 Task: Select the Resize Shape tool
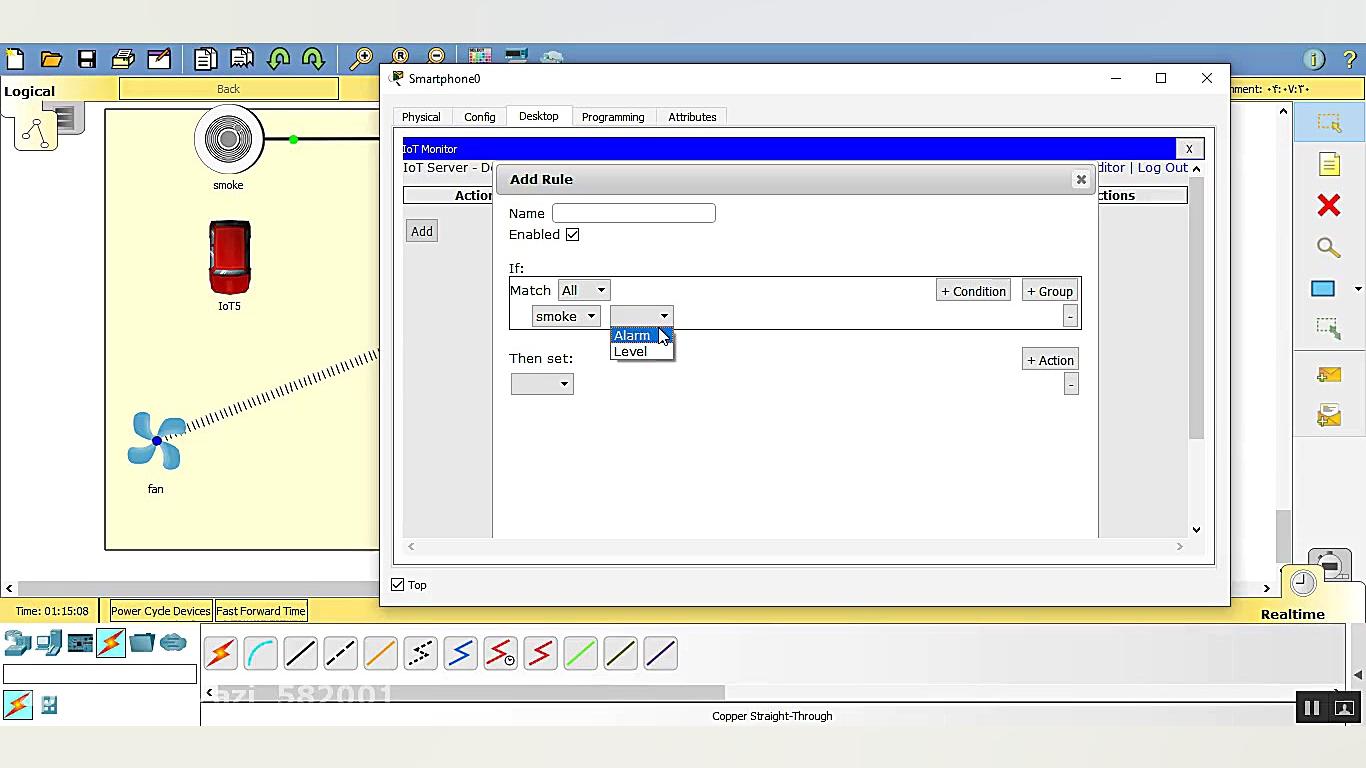point(1329,329)
